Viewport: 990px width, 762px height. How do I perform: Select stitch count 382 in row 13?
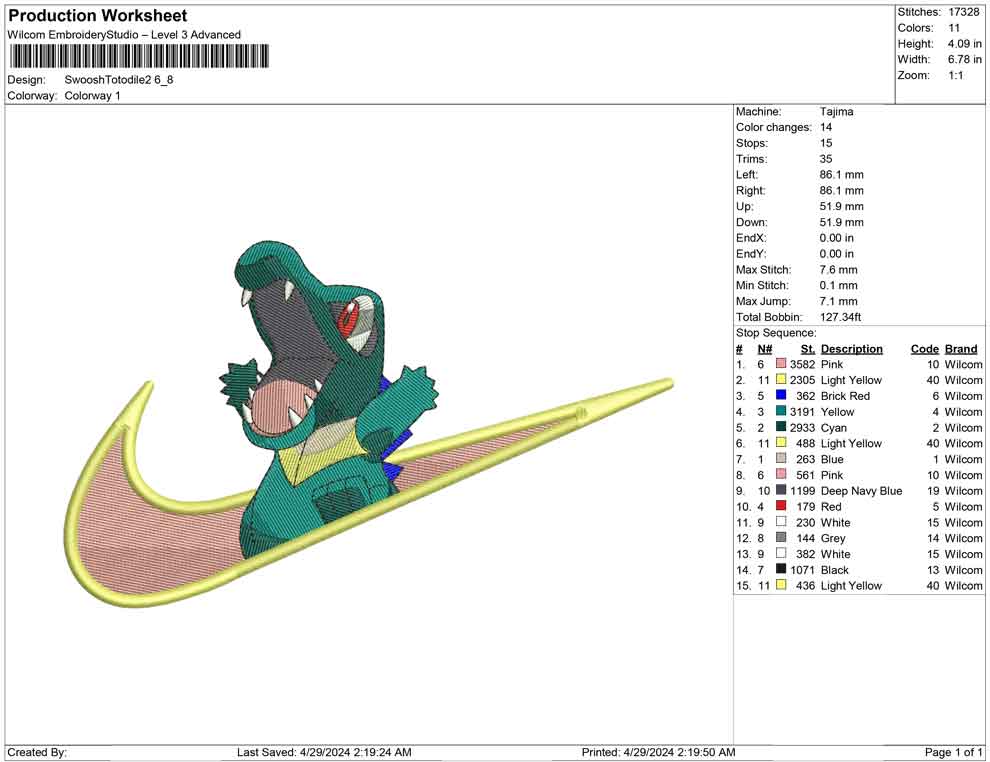[x=805, y=554]
